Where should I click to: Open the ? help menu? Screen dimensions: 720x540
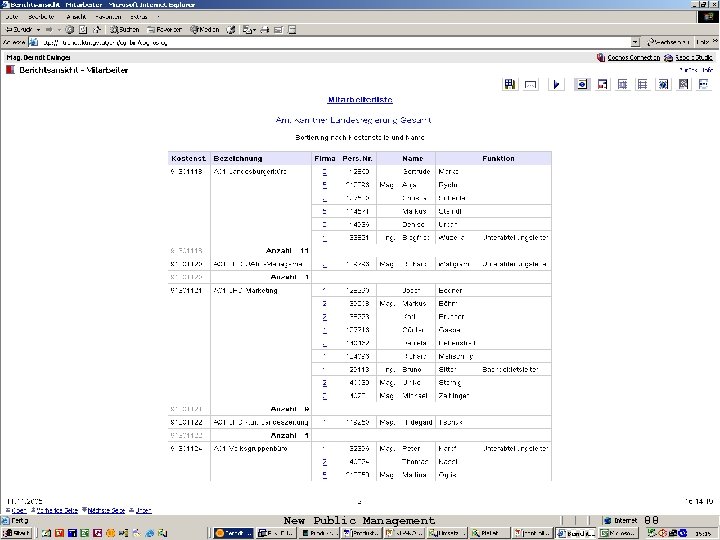(x=158, y=17)
